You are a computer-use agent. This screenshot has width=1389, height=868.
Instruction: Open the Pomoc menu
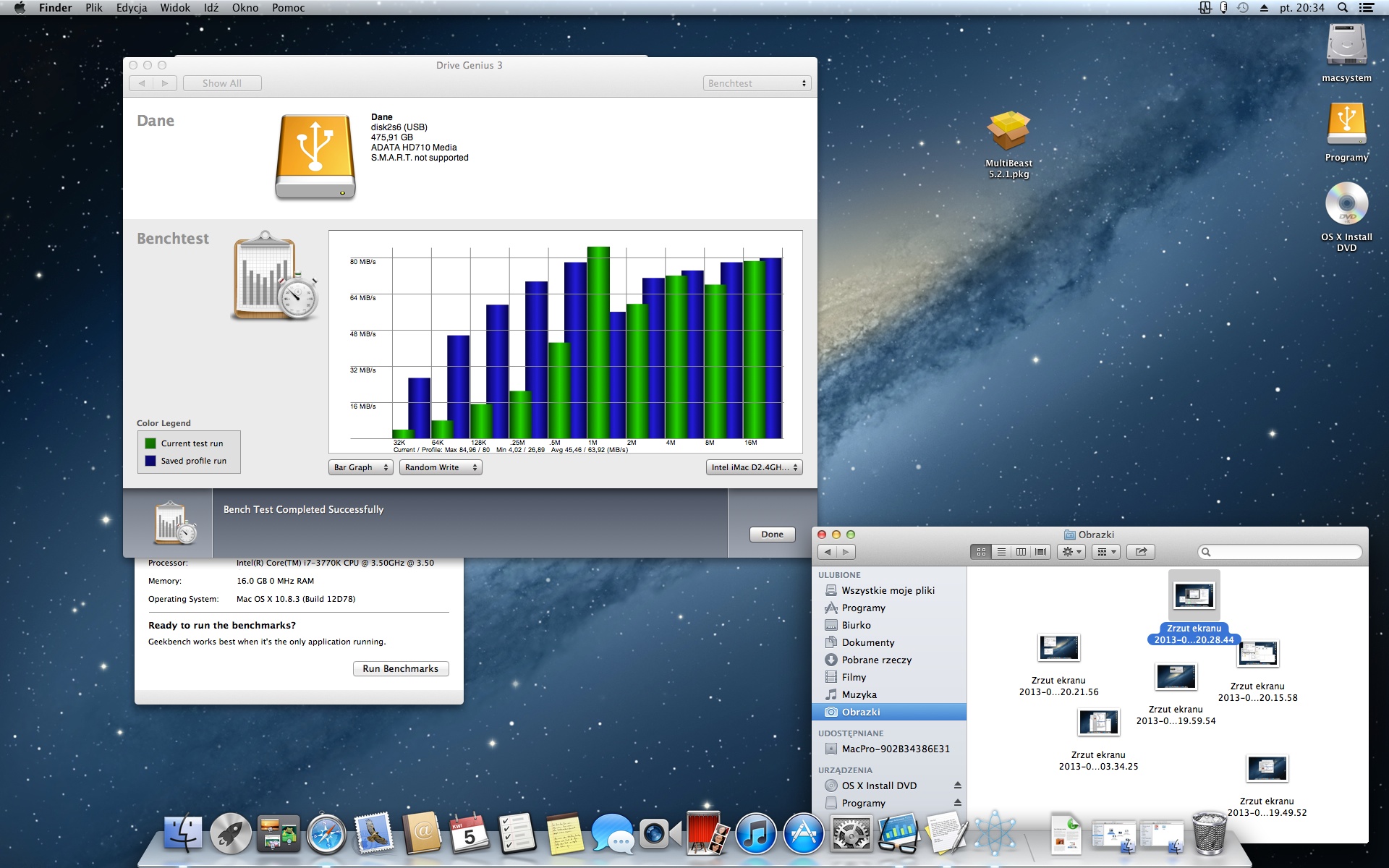point(289,8)
